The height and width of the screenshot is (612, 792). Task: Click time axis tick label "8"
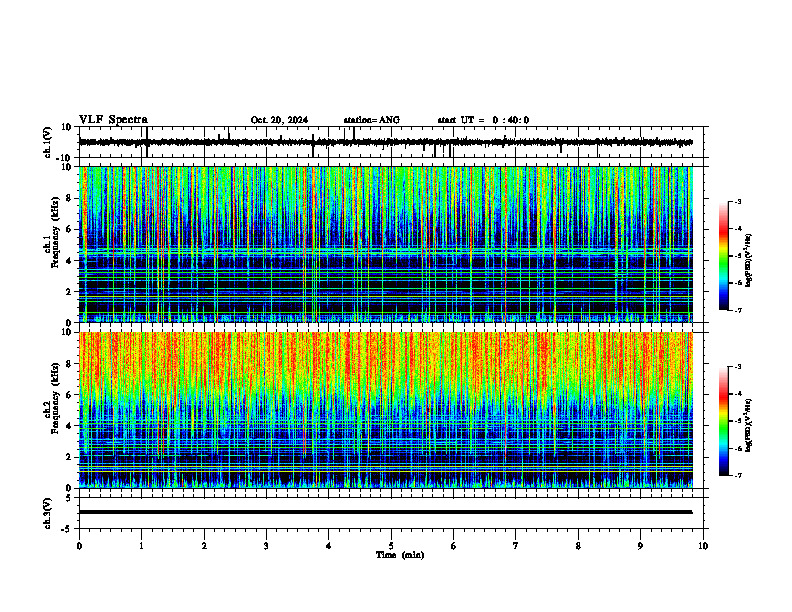pos(578,546)
